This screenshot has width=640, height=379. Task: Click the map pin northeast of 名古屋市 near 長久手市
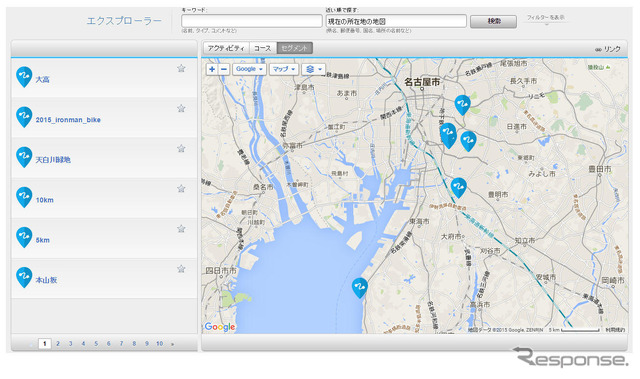tap(462, 105)
